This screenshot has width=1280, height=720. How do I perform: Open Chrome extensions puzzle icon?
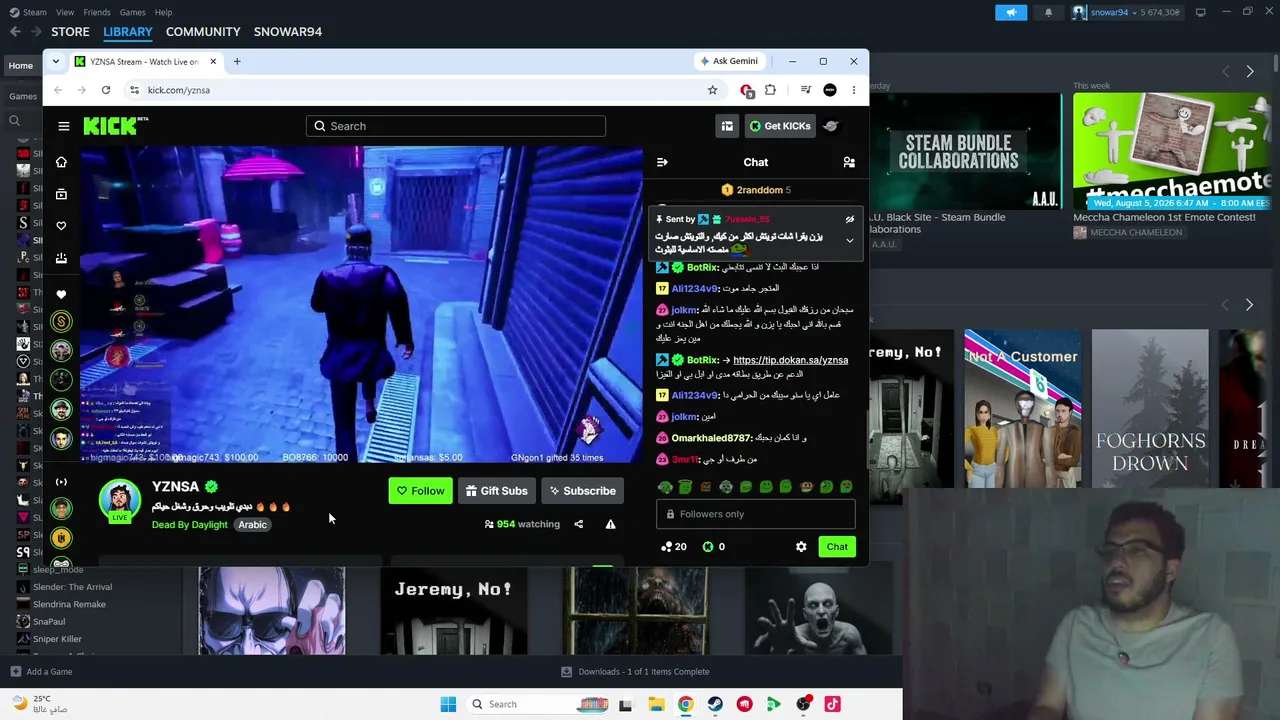click(x=770, y=90)
